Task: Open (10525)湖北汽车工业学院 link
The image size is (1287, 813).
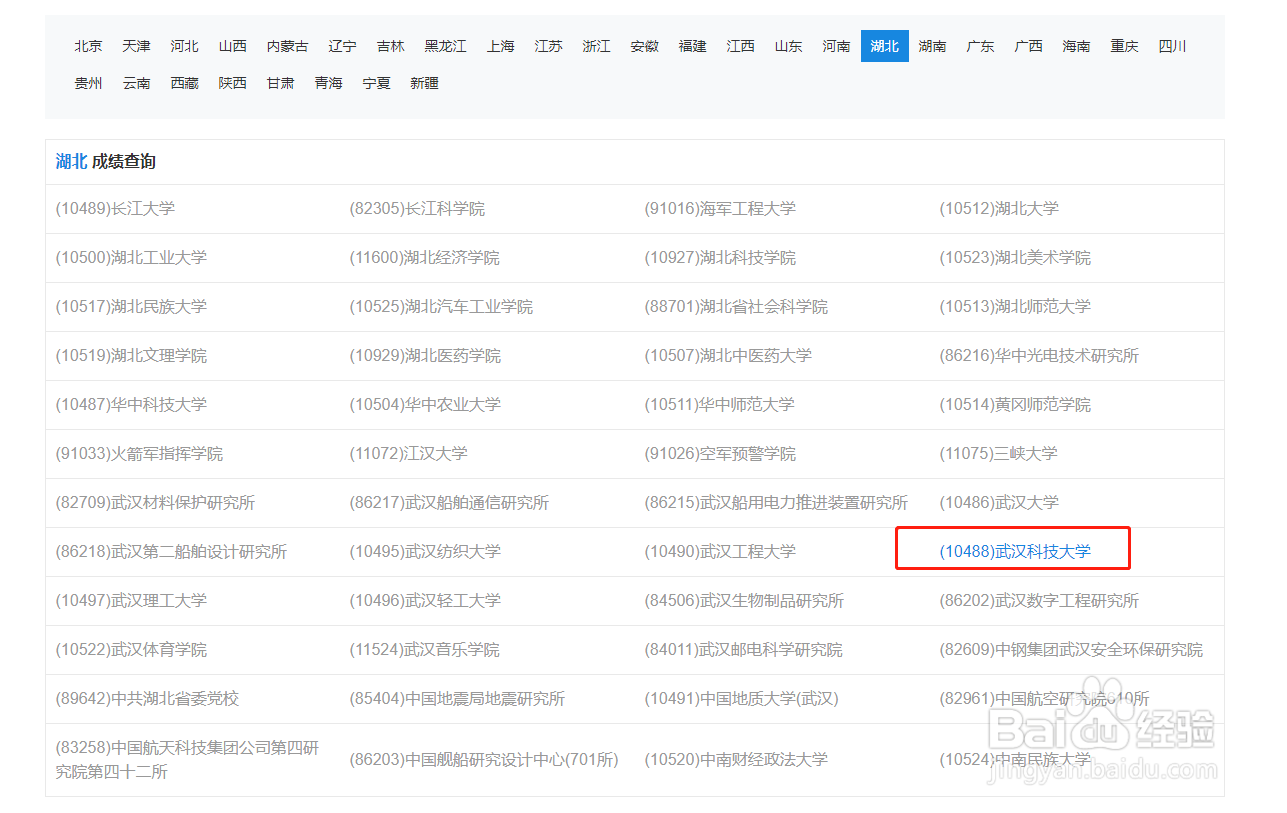Action: click(441, 307)
